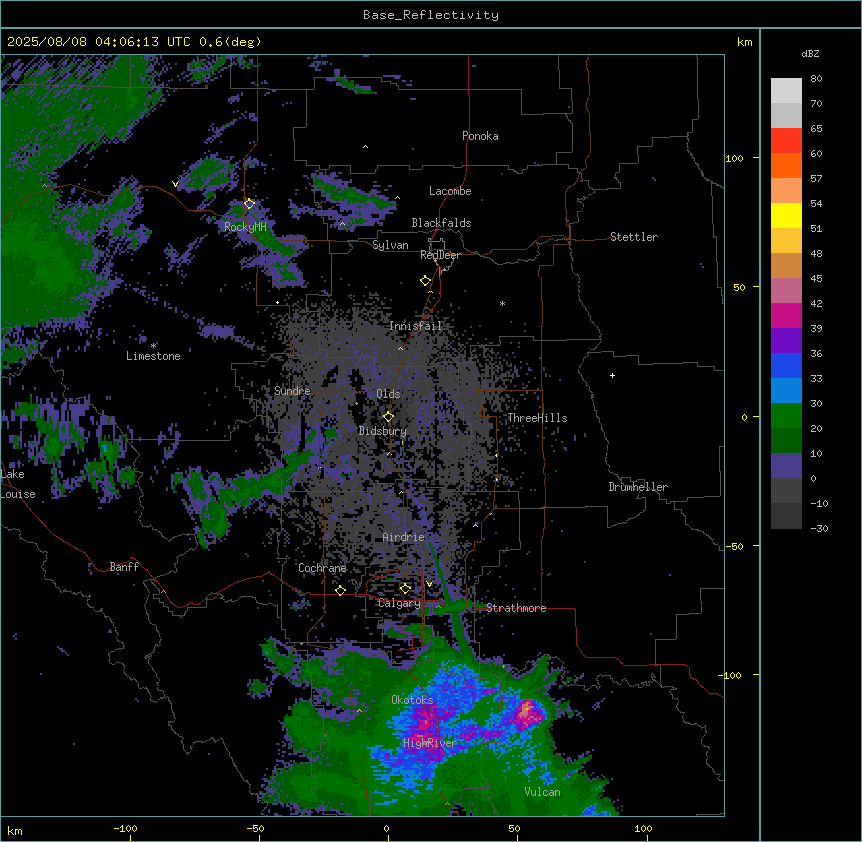The width and height of the screenshot is (862, 842).
Task: Pick the bright green 30-20 dBZ legend swatch
Action: [786, 416]
